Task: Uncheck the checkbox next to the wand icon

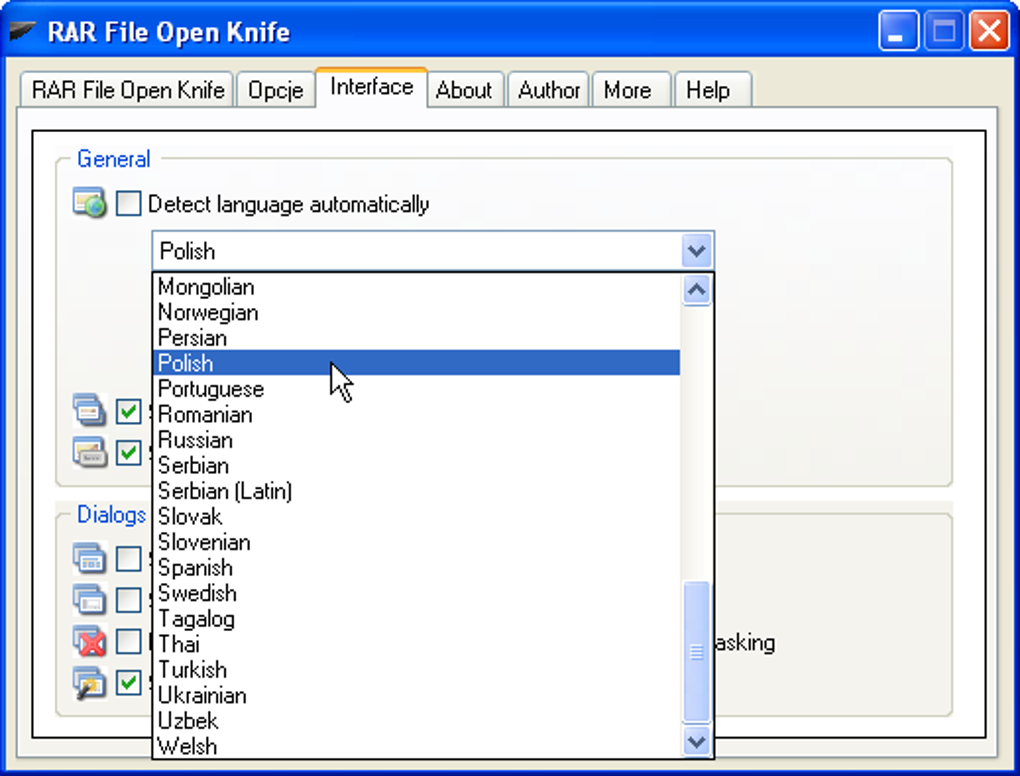Action: pos(128,683)
